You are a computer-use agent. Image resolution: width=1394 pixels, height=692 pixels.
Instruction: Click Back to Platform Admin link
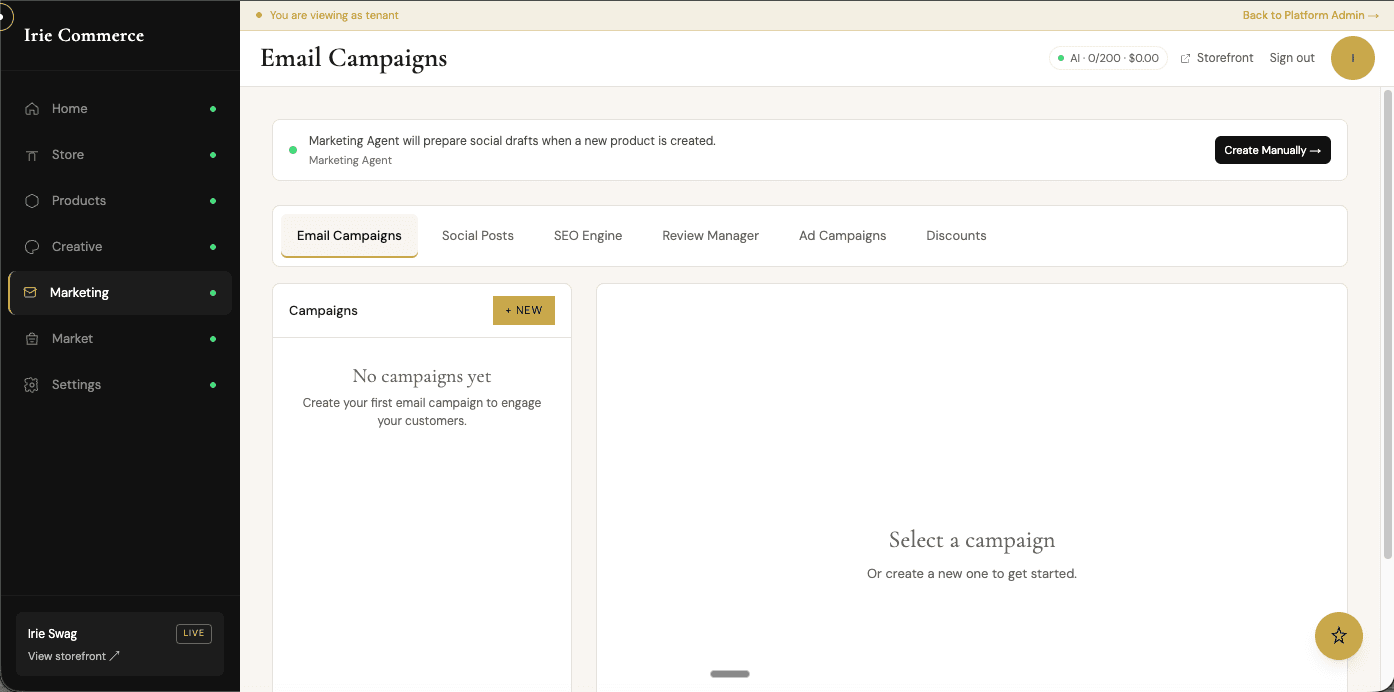tap(1311, 15)
